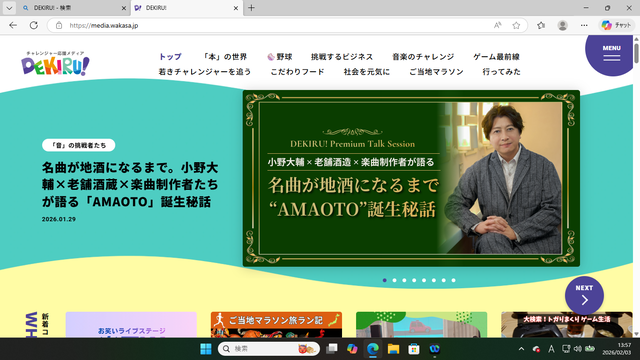This screenshot has width=640, height=360.
Task: Open 若きチャレンジャーを追う navigation item
Action: [205, 72]
